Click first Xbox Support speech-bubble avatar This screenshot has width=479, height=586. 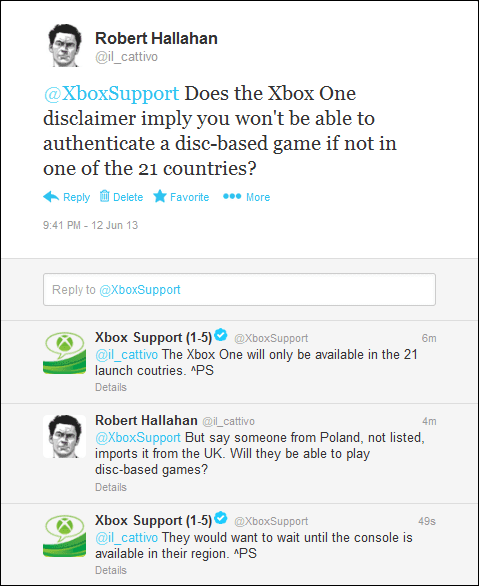(x=64, y=352)
